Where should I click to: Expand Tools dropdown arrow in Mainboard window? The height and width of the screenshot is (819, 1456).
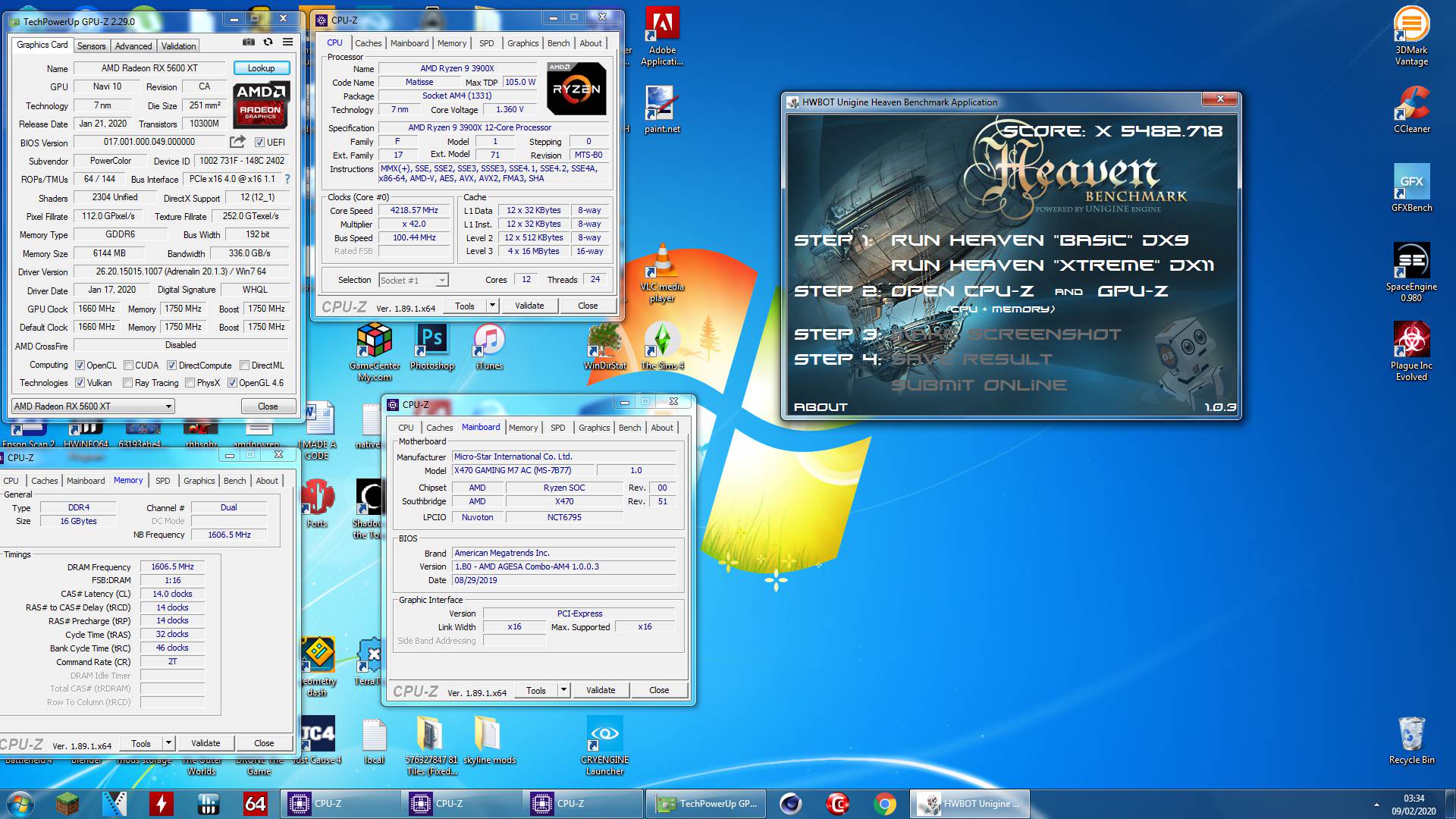[563, 690]
